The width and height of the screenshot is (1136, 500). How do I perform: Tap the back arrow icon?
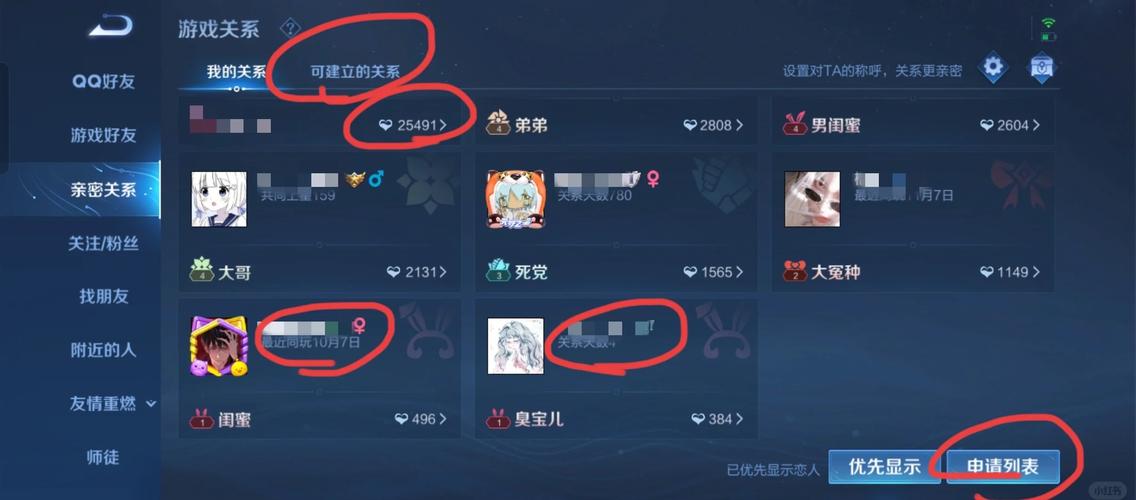point(111,26)
